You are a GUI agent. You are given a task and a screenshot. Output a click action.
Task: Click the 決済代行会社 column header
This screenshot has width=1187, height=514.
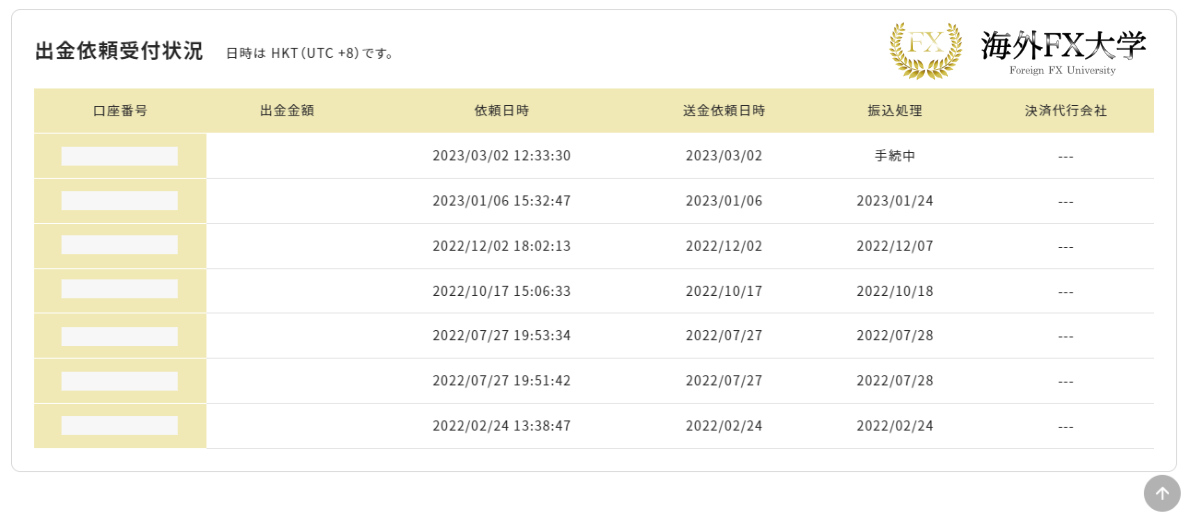[x=1066, y=111]
